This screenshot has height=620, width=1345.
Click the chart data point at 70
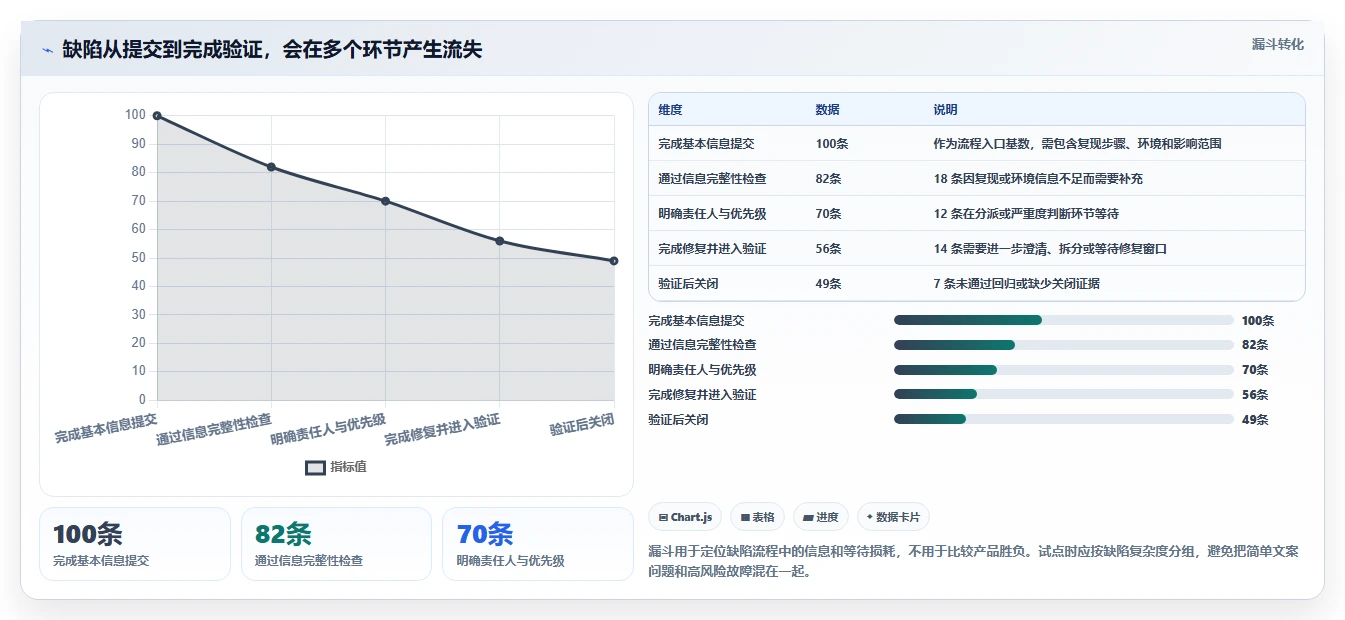pos(385,201)
